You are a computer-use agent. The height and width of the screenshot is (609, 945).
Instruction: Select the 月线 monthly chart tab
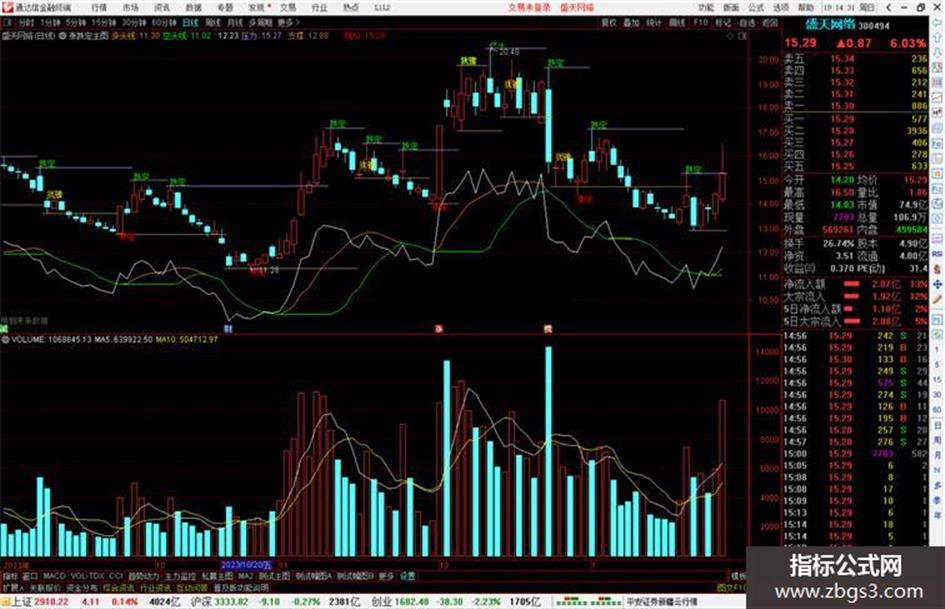(x=235, y=22)
